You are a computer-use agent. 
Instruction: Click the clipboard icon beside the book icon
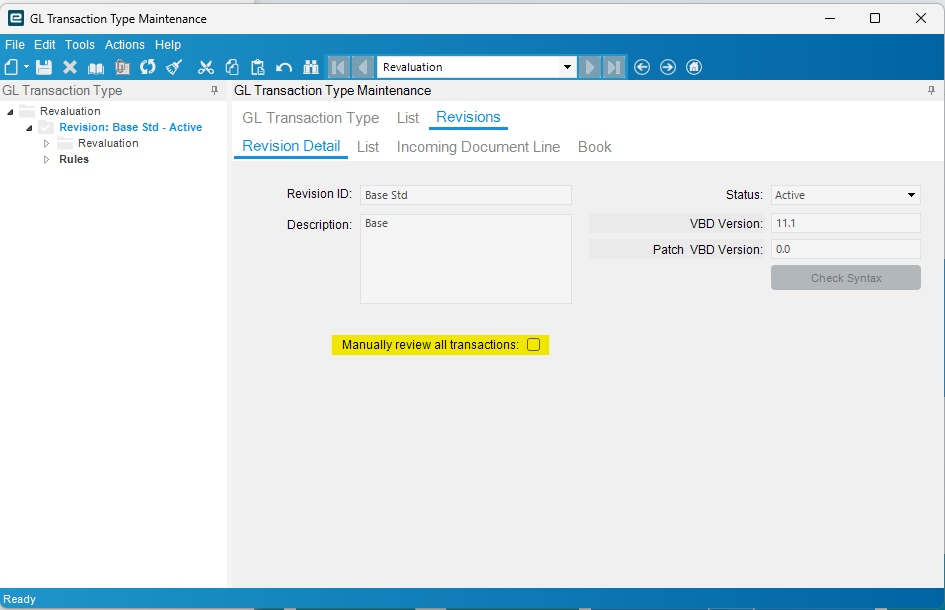[x=122, y=67]
